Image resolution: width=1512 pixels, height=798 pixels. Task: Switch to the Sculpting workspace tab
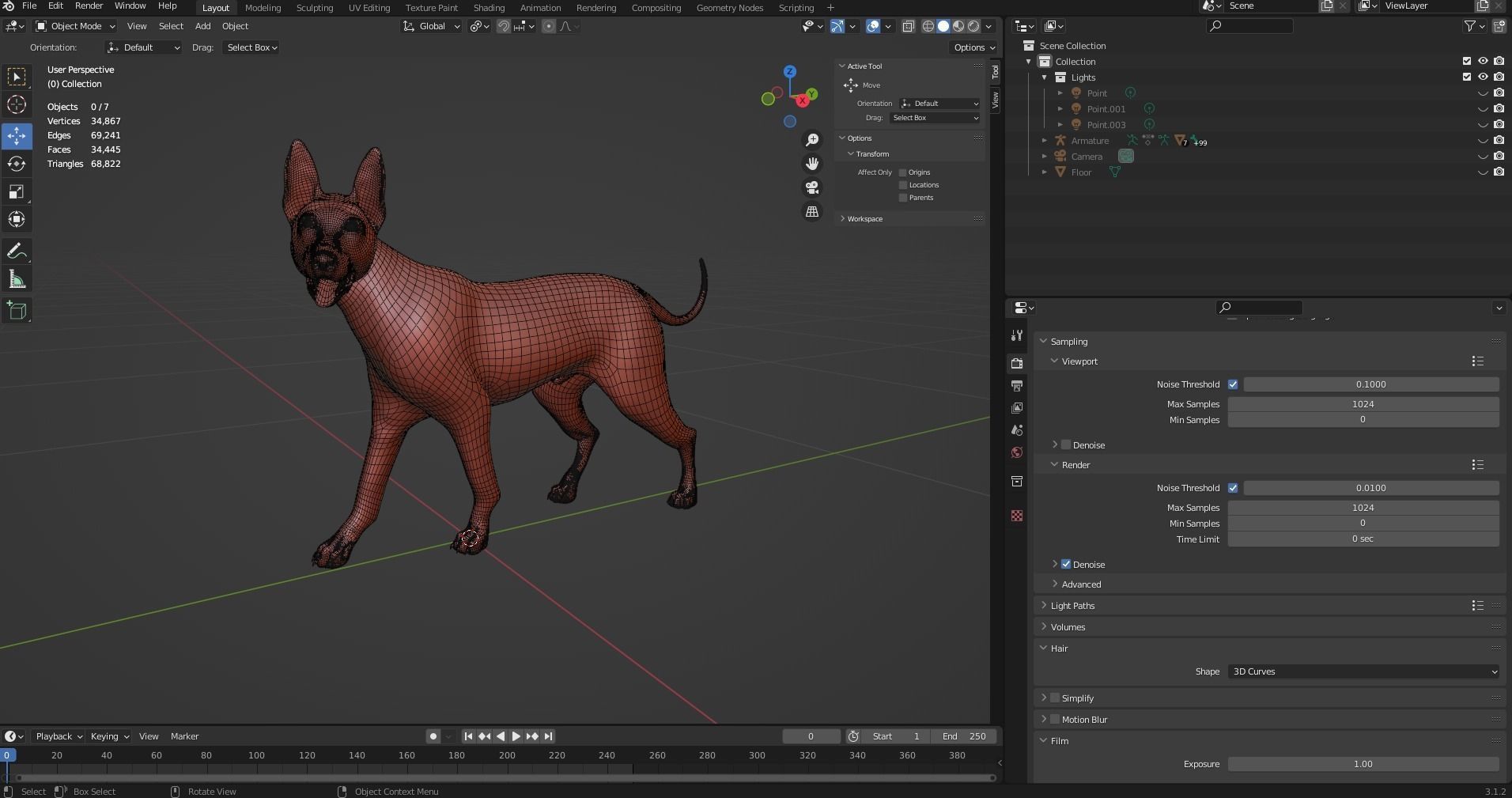click(315, 8)
